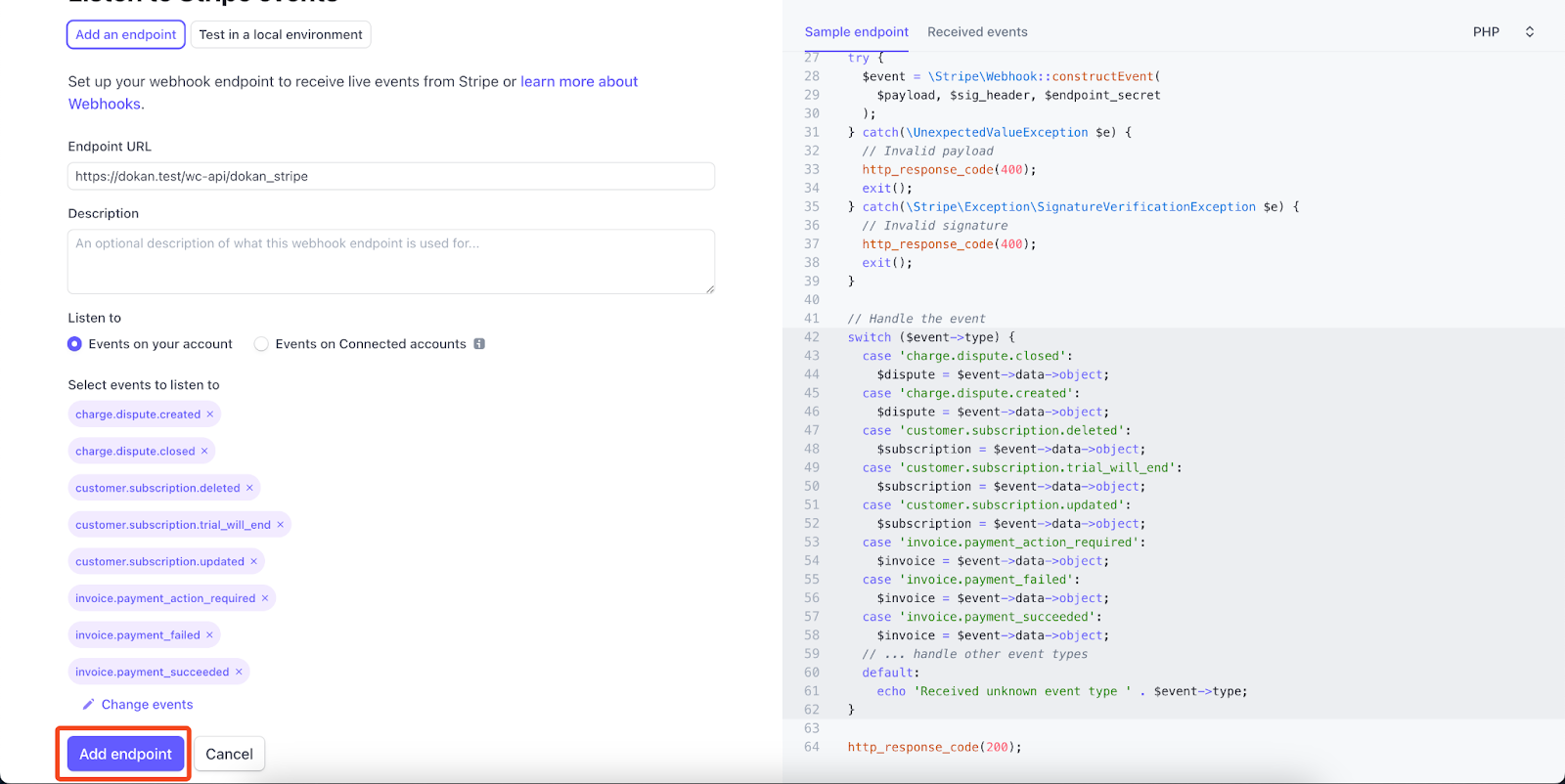Click the Description textarea resize handle
This screenshot has height=784, width=1565.
(710, 288)
